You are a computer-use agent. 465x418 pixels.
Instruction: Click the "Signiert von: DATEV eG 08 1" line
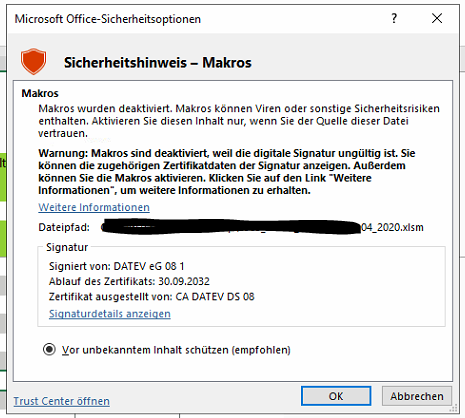pyautogui.click(x=116, y=266)
